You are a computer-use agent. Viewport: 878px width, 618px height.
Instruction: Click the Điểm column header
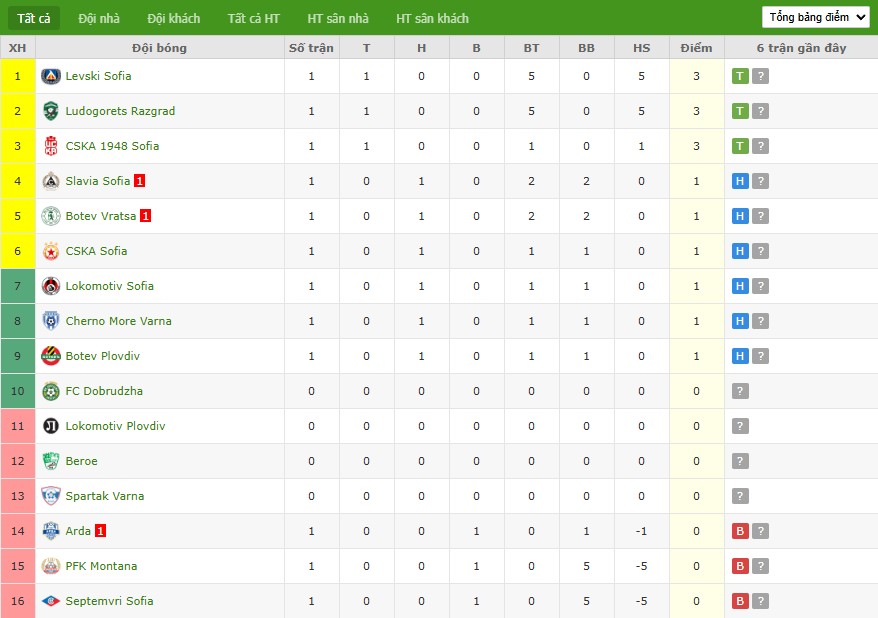click(697, 48)
